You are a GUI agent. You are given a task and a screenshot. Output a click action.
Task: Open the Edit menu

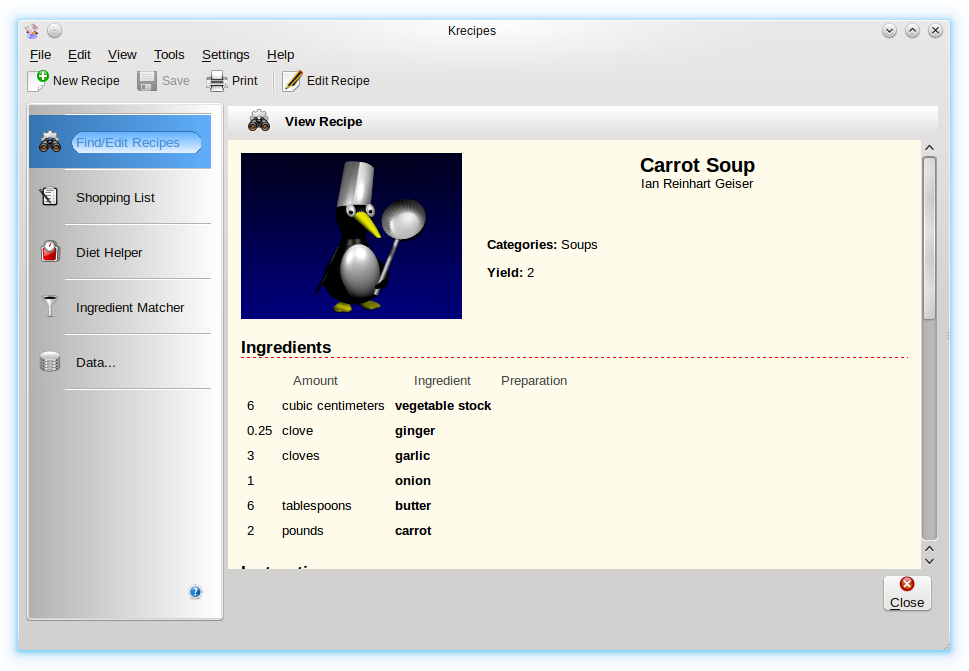(x=79, y=55)
